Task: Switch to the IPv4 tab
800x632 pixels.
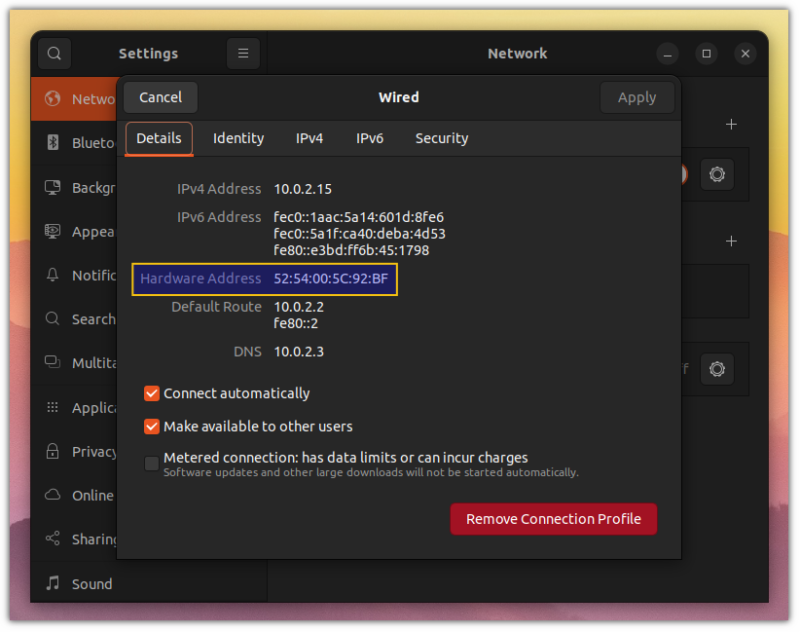Action: click(310, 139)
